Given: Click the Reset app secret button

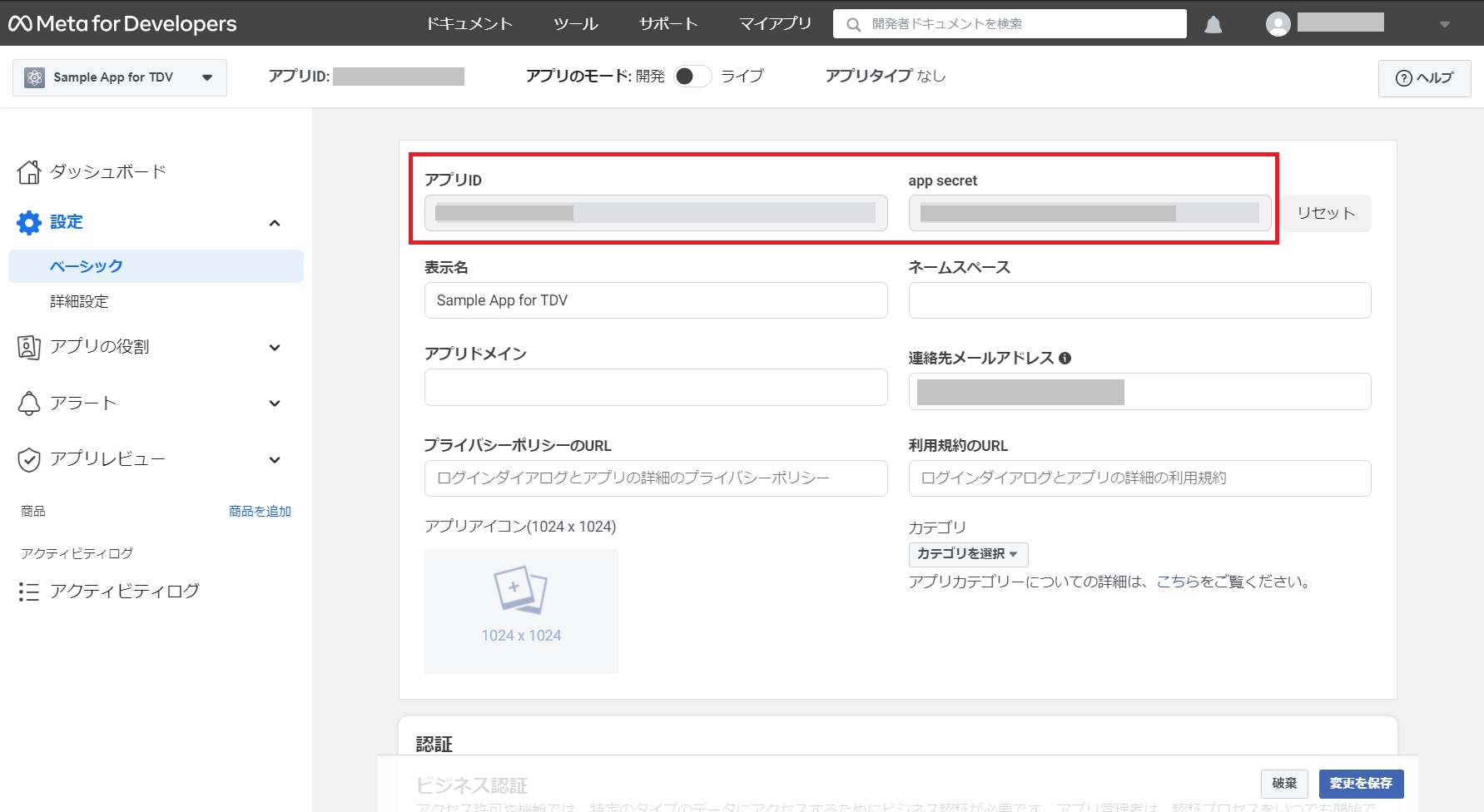Looking at the screenshot, I should pyautogui.click(x=1326, y=213).
